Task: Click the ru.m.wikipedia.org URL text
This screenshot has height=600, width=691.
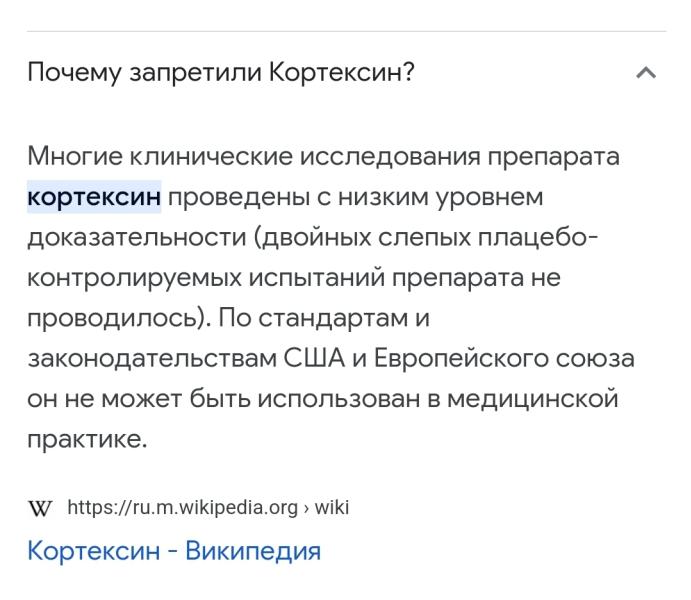Action: tap(183, 508)
